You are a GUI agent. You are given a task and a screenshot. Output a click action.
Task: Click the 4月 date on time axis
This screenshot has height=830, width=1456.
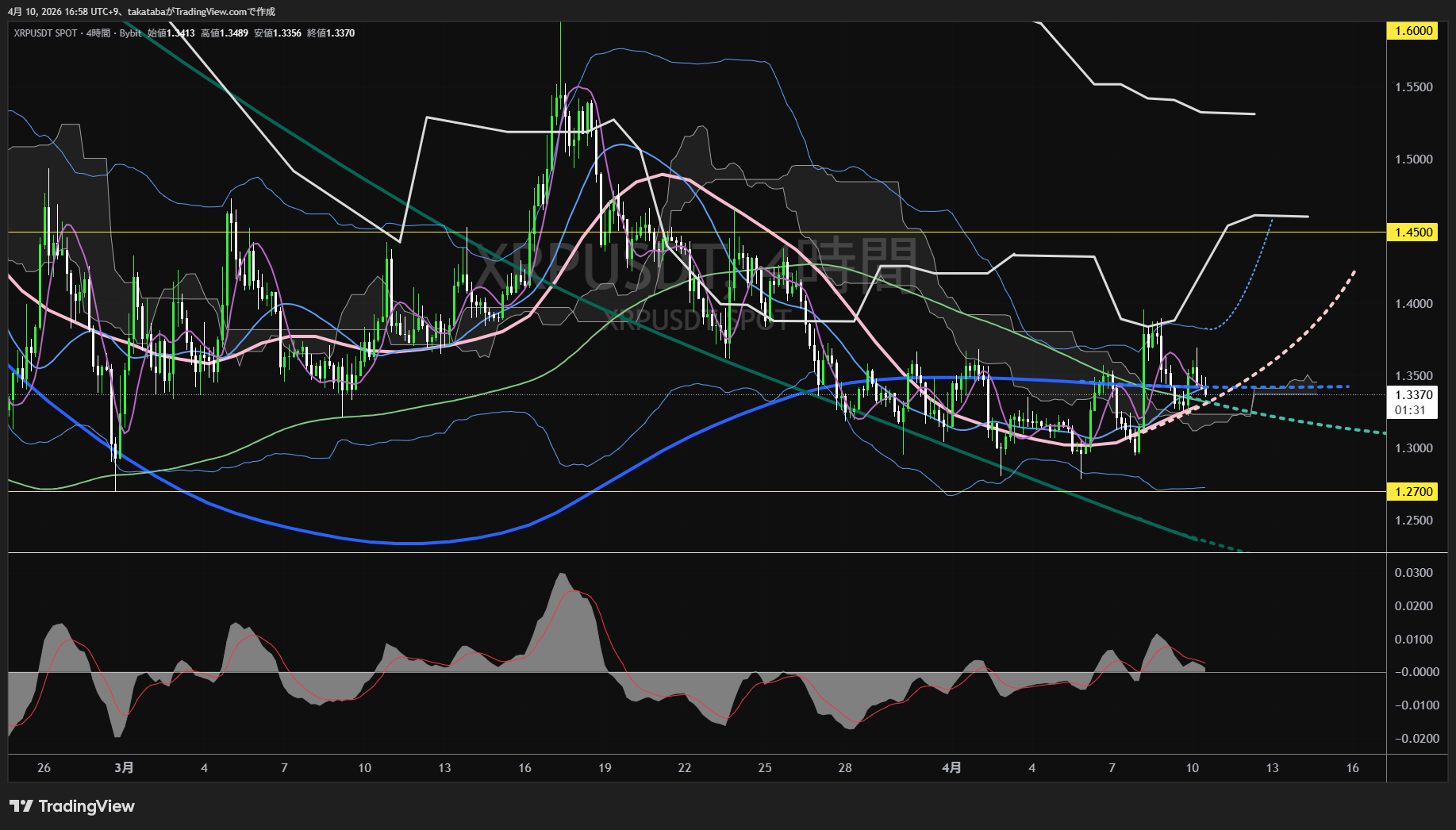[x=951, y=768]
